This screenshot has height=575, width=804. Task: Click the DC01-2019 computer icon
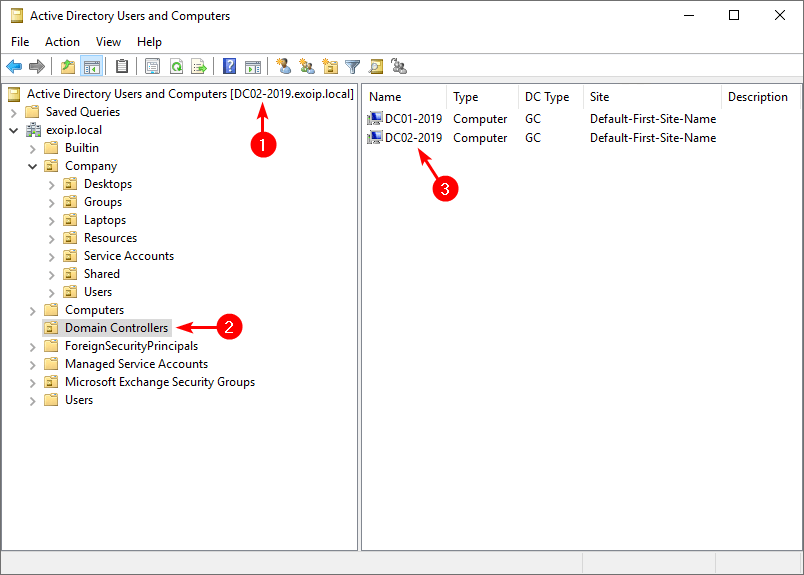tap(375, 119)
